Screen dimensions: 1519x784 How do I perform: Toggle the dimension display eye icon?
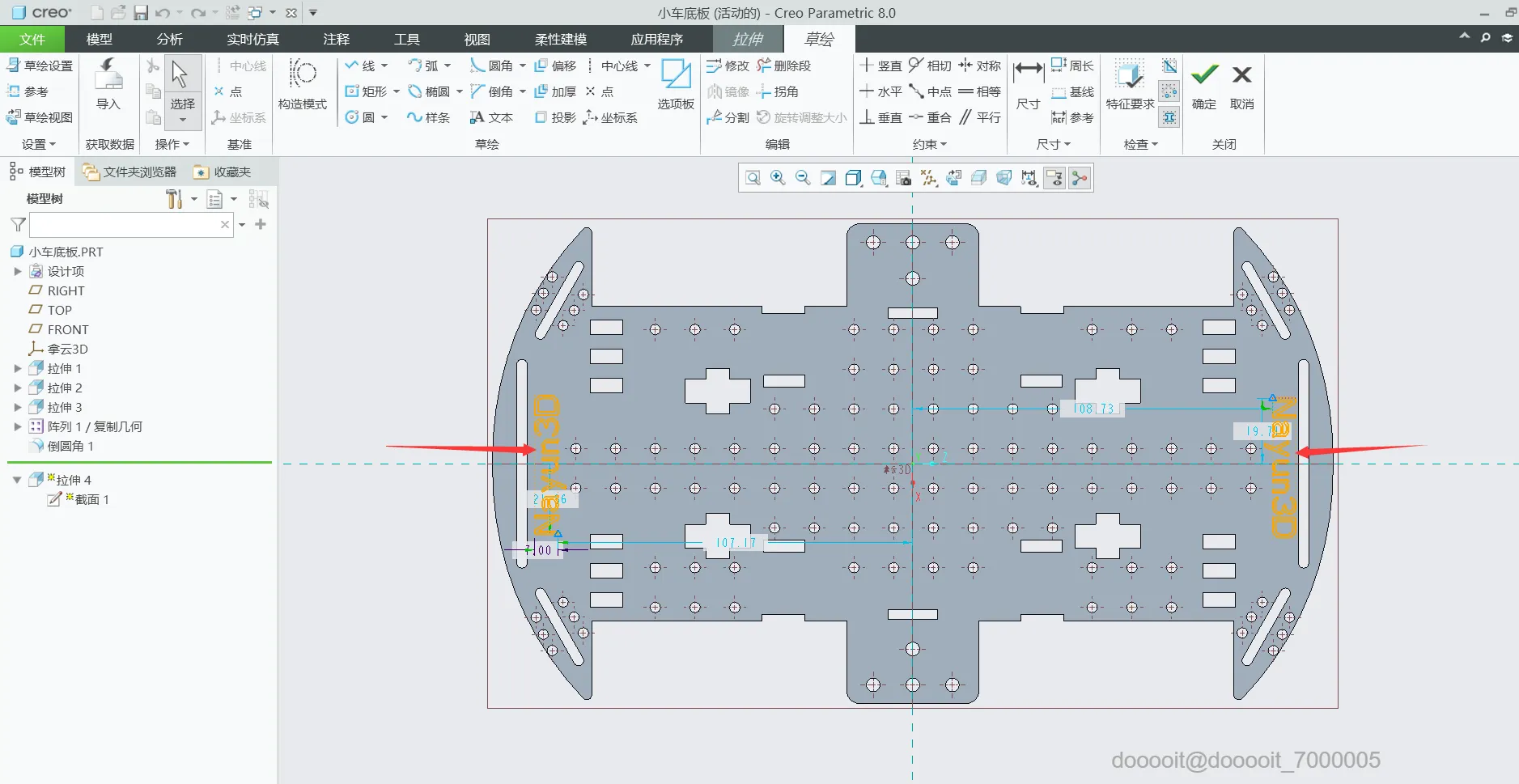[1029, 178]
